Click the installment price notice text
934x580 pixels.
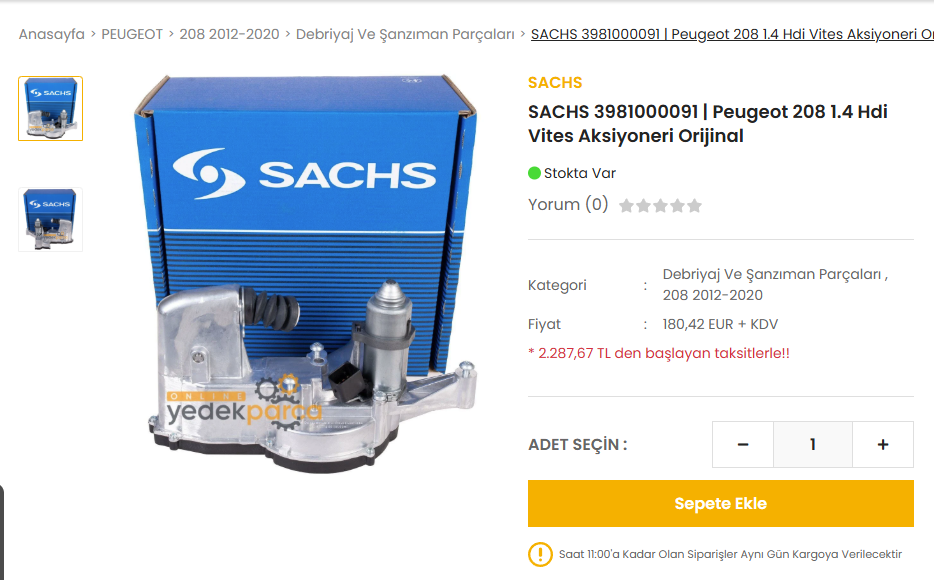click(x=659, y=353)
